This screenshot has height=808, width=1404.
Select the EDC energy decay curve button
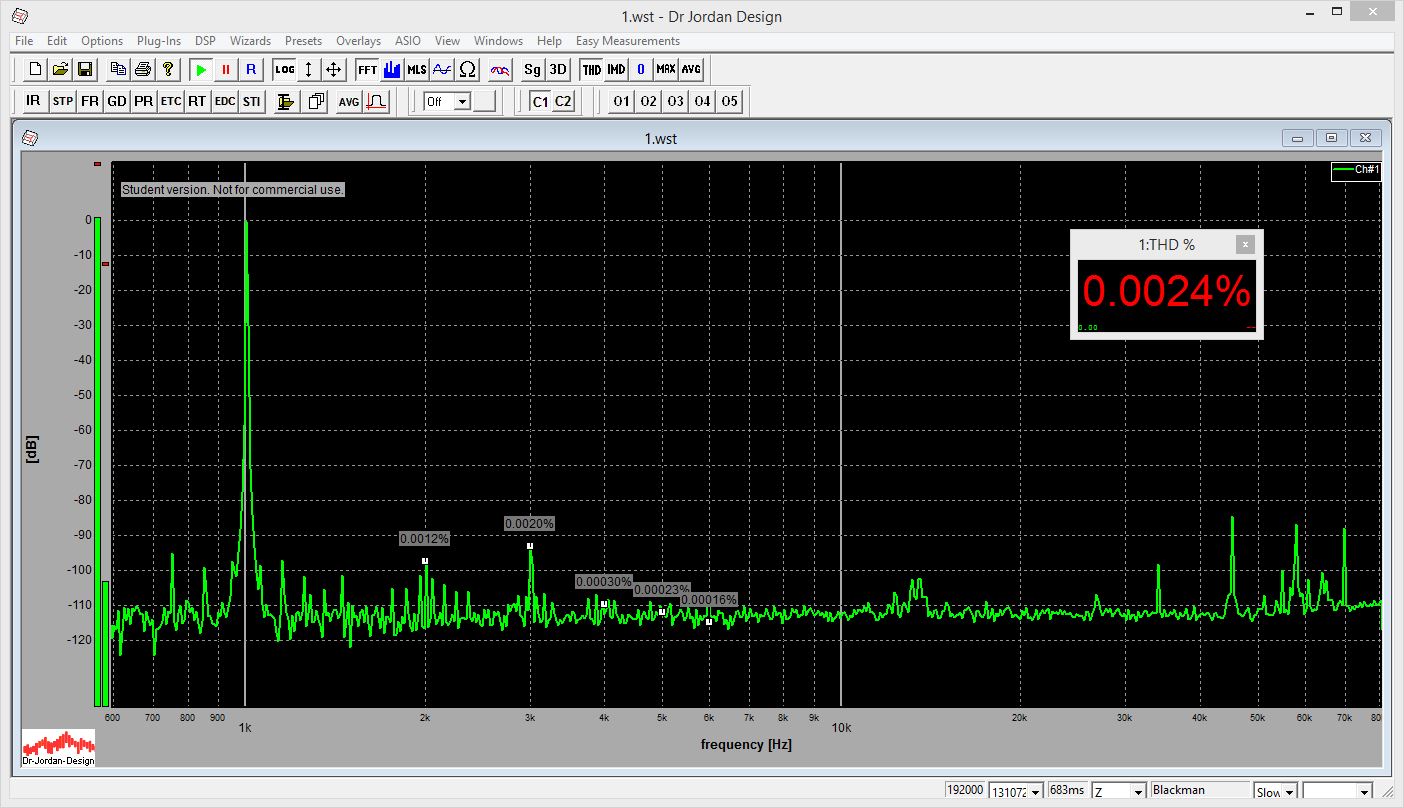pos(225,101)
